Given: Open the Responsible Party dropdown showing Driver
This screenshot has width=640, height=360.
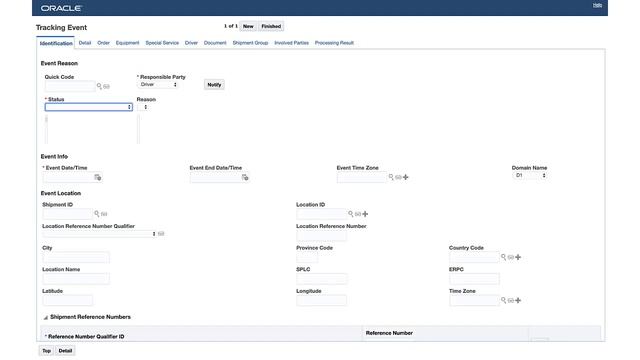Looking at the screenshot, I should pos(158,84).
